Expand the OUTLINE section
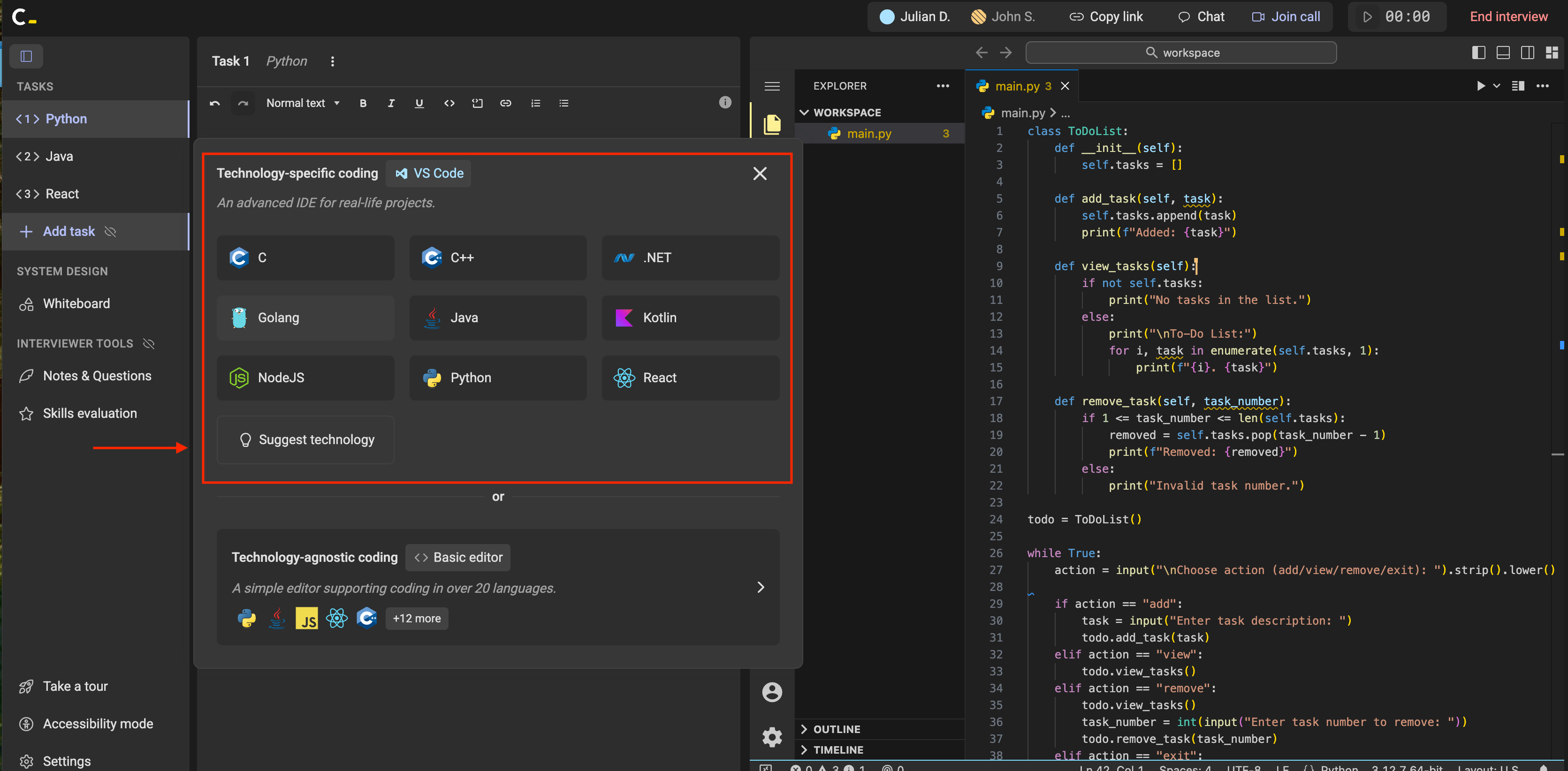The height and width of the screenshot is (771, 1568). [837, 729]
